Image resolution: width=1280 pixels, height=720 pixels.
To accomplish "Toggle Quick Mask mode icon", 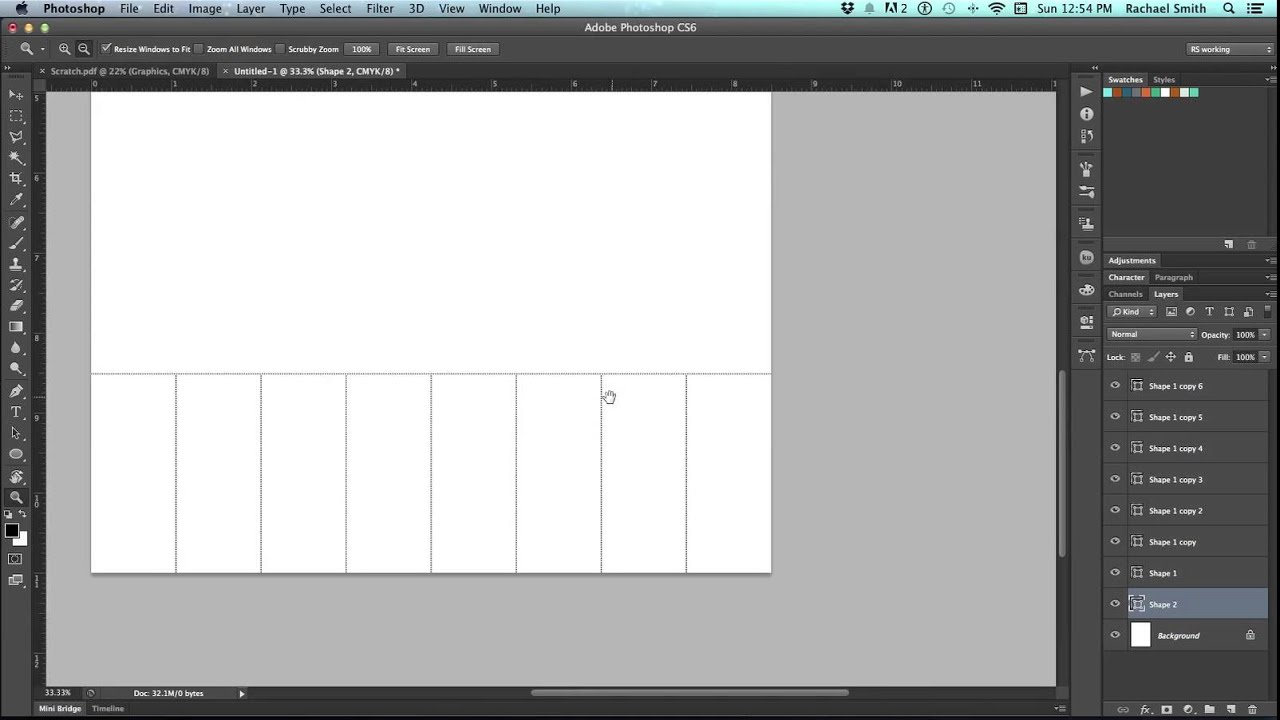I will (15, 559).
